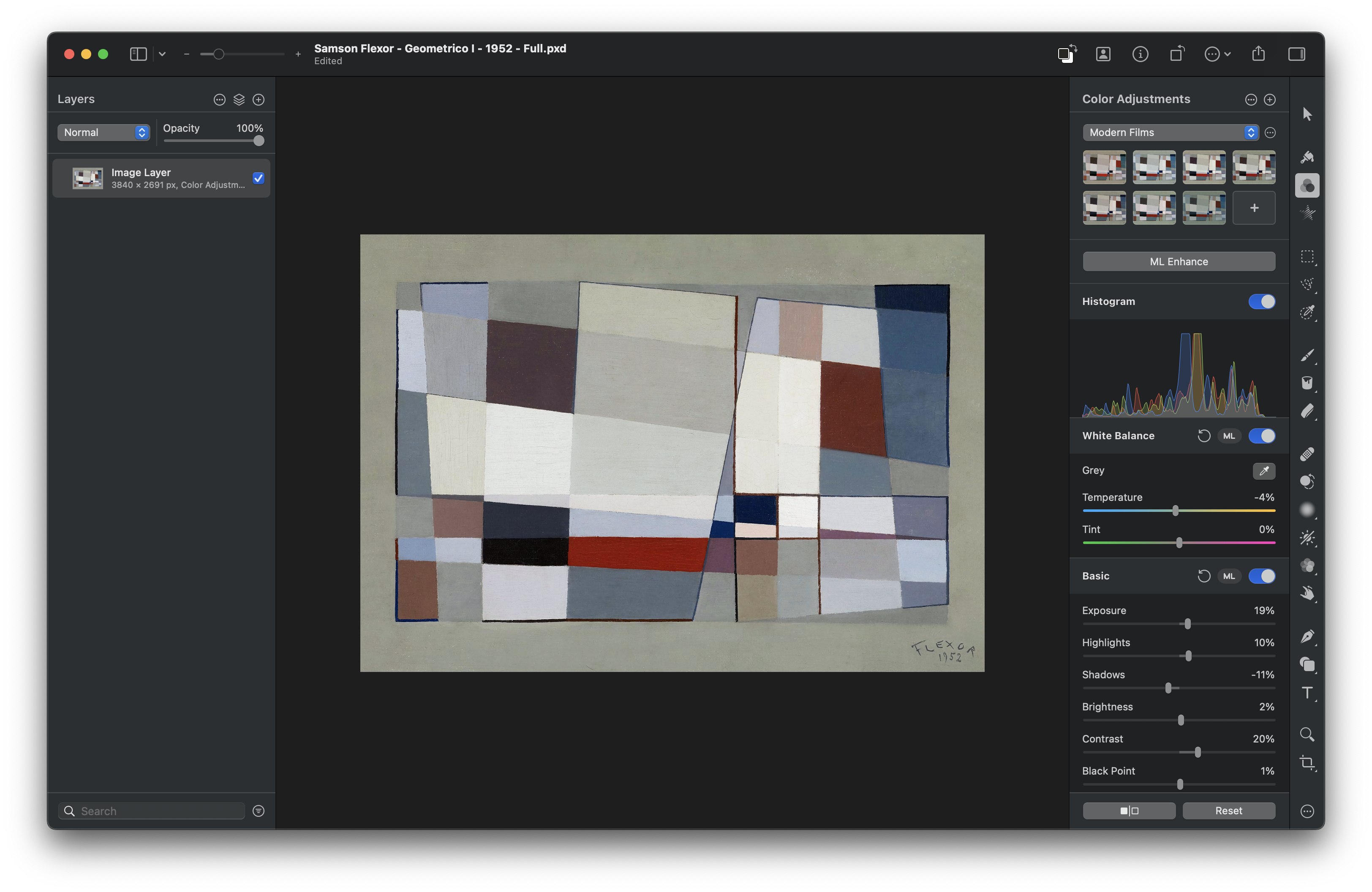Screen dimensions: 1372x892
Task: Click the ML Enhance button
Action: coord(1178,261)
